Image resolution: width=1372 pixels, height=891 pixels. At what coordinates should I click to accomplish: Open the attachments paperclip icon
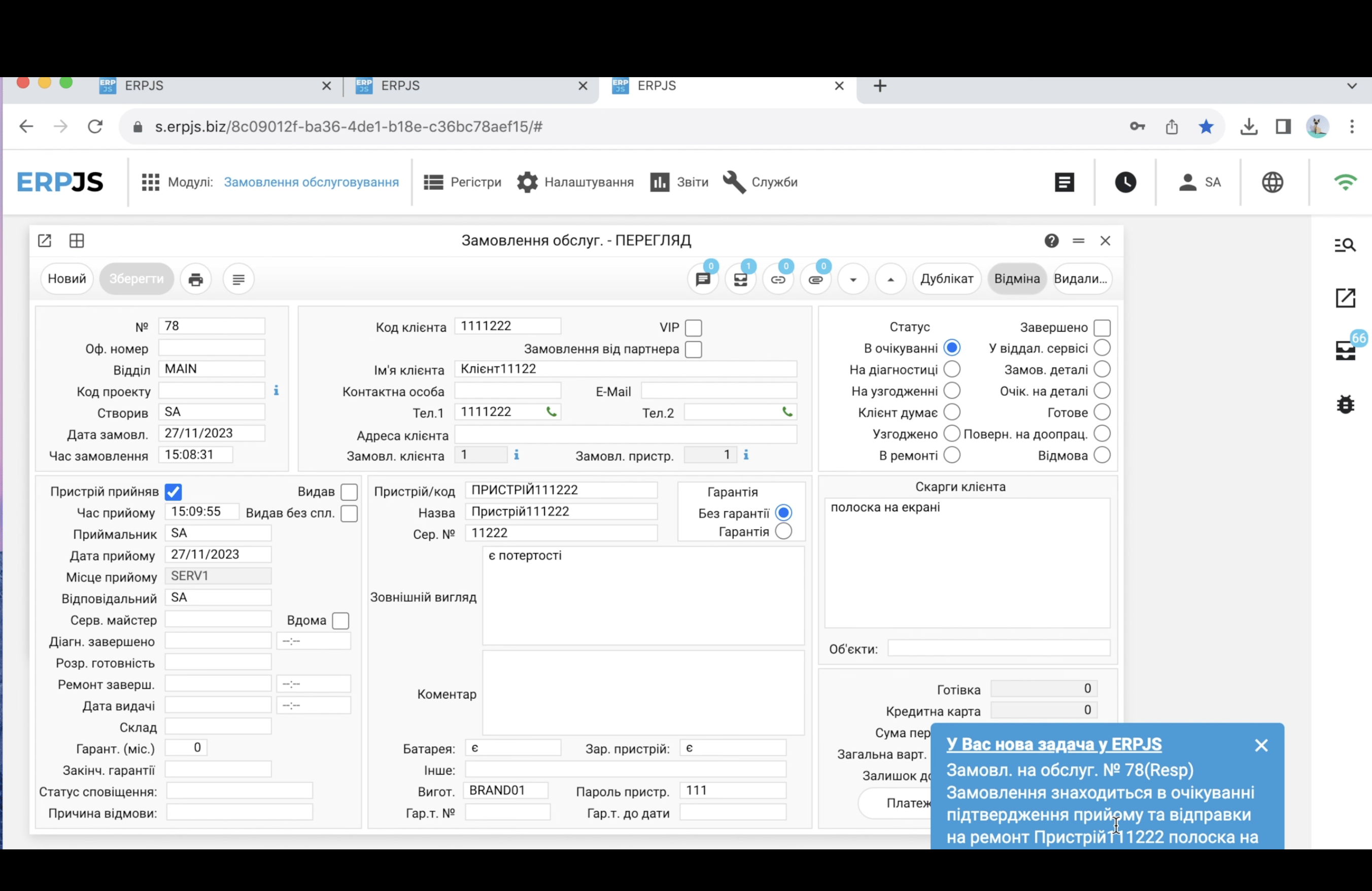815,280
